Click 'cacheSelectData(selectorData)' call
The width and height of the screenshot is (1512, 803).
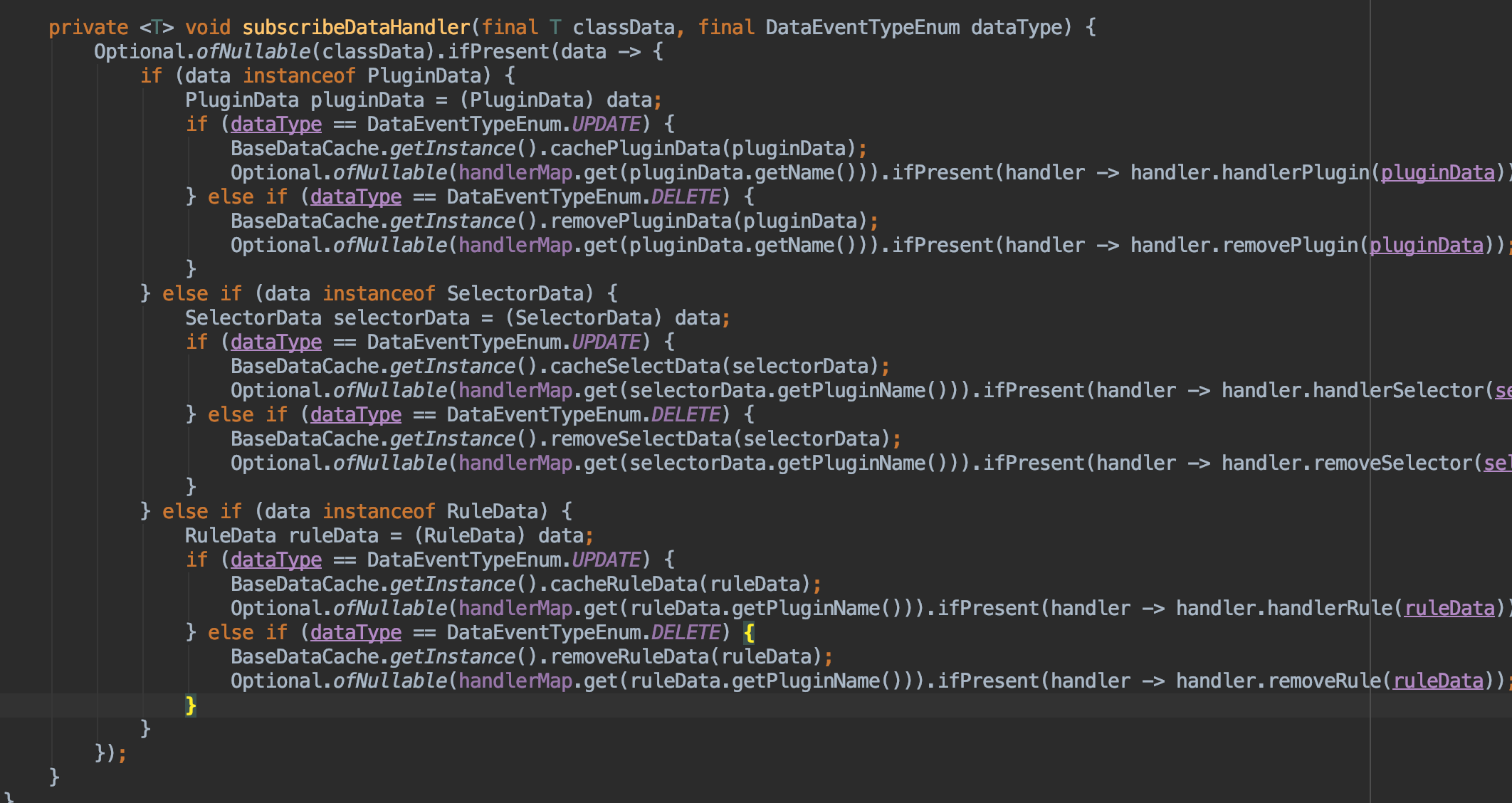point(714,367)
